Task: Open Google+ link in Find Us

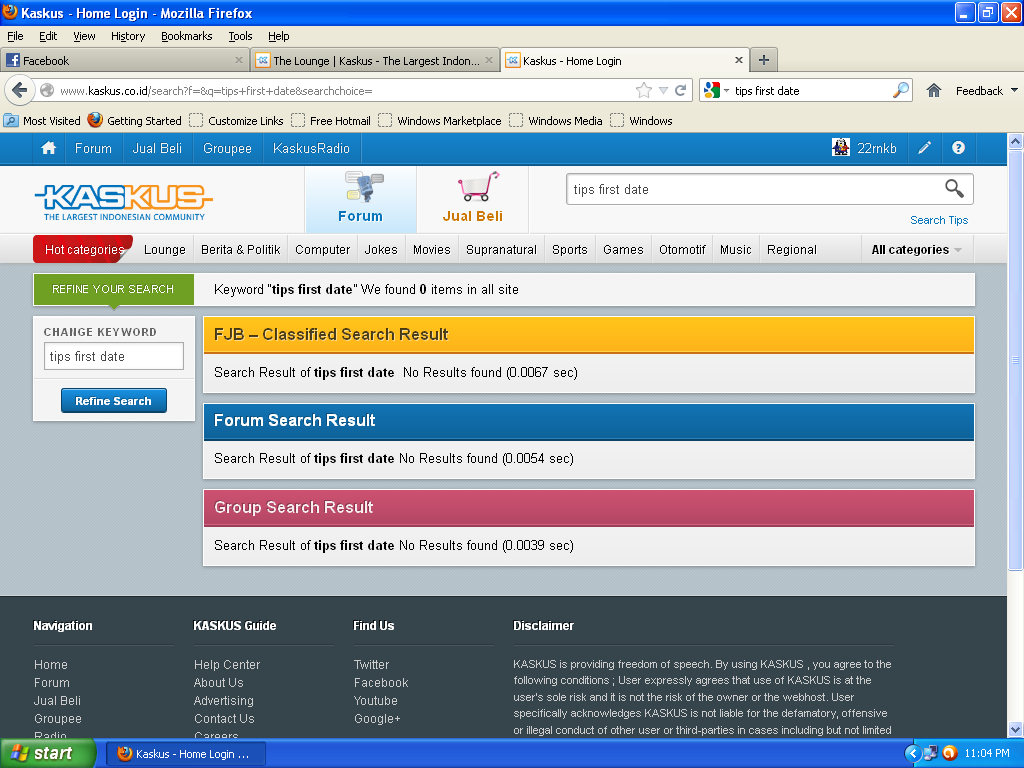Action: [x=377, y=718]
